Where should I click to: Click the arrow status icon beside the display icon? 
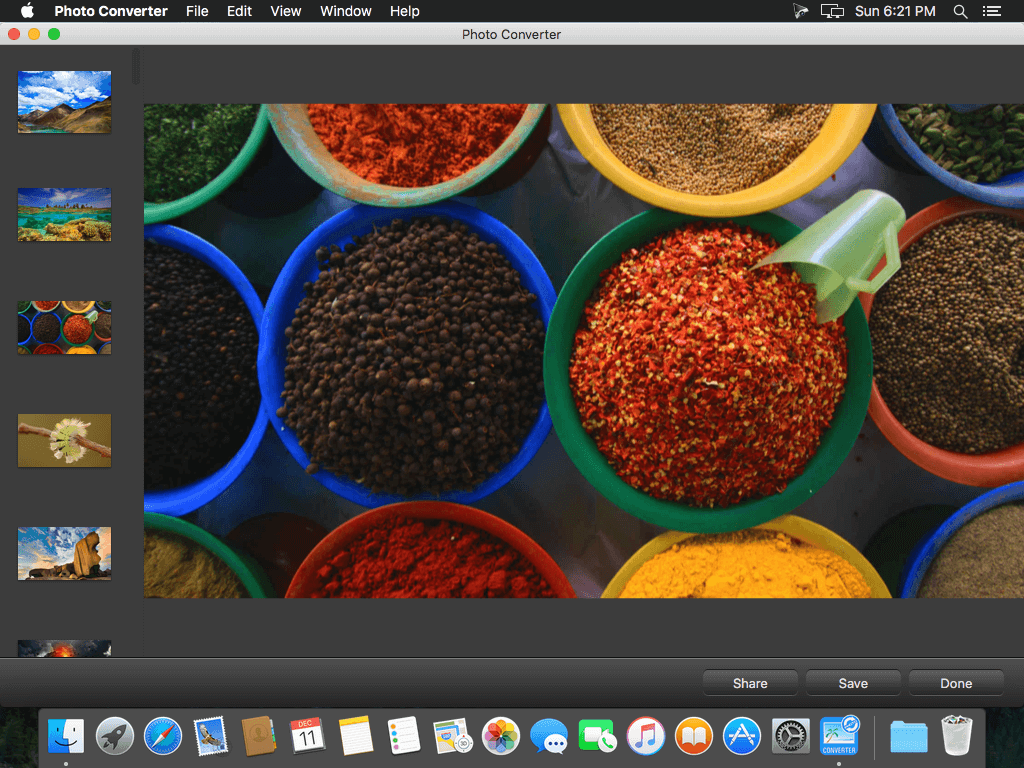[801, 11]
